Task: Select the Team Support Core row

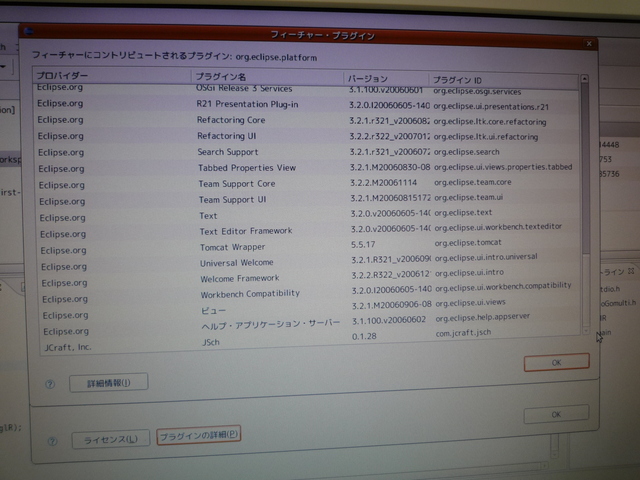Action: [308, 184]
